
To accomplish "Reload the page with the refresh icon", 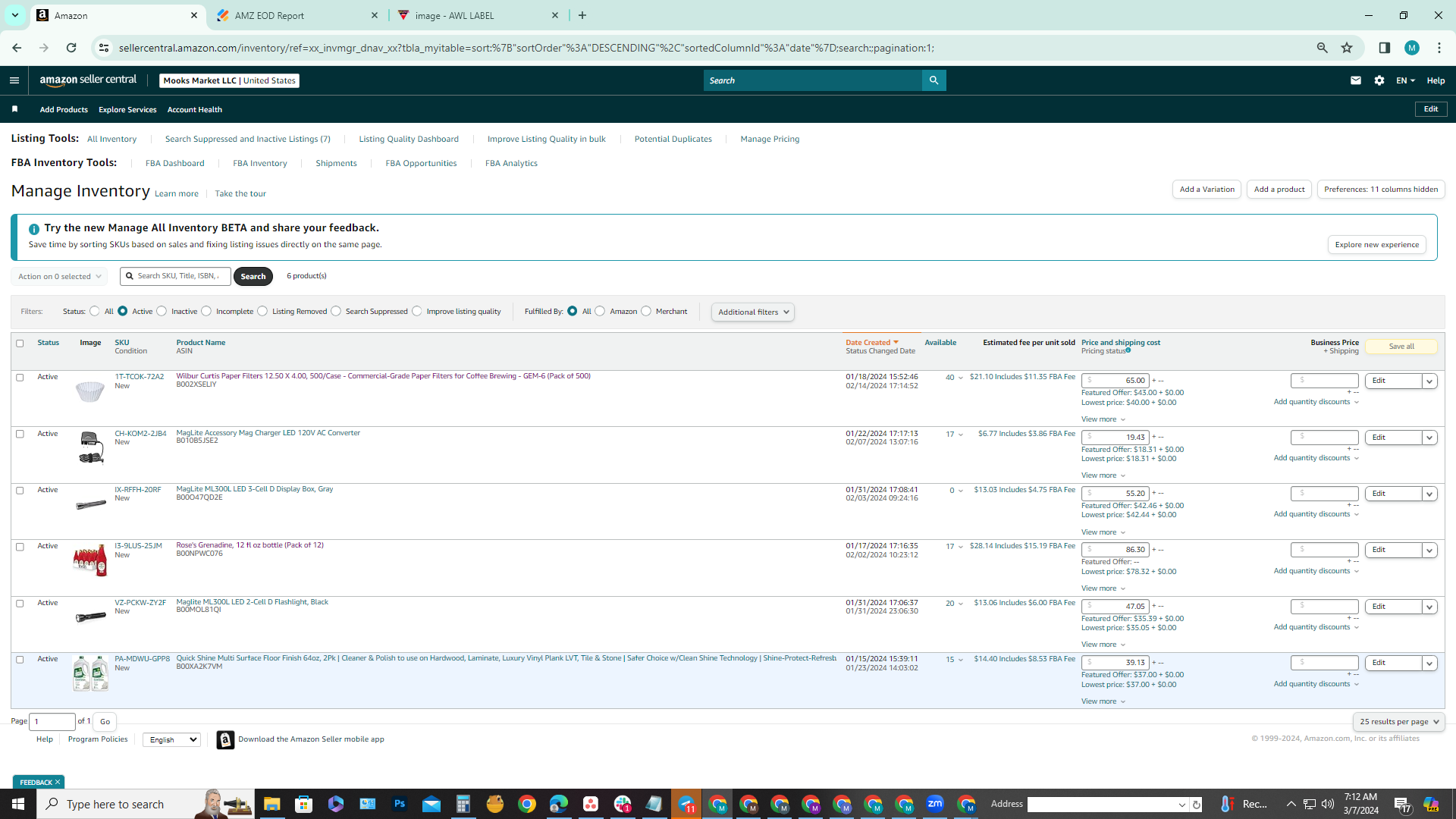I will (x=71, y=48).
